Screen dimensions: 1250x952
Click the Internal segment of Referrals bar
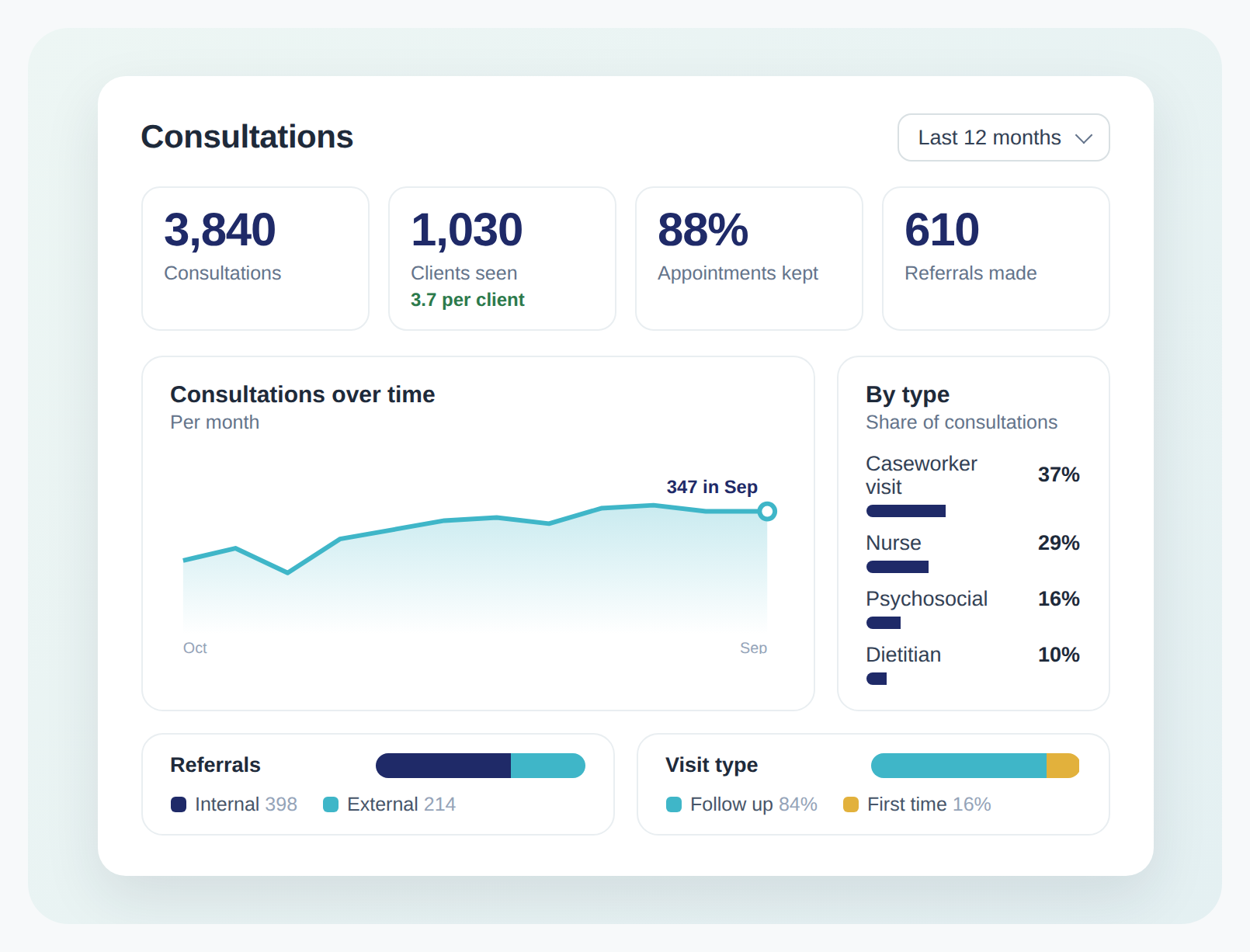click(443, 766)
